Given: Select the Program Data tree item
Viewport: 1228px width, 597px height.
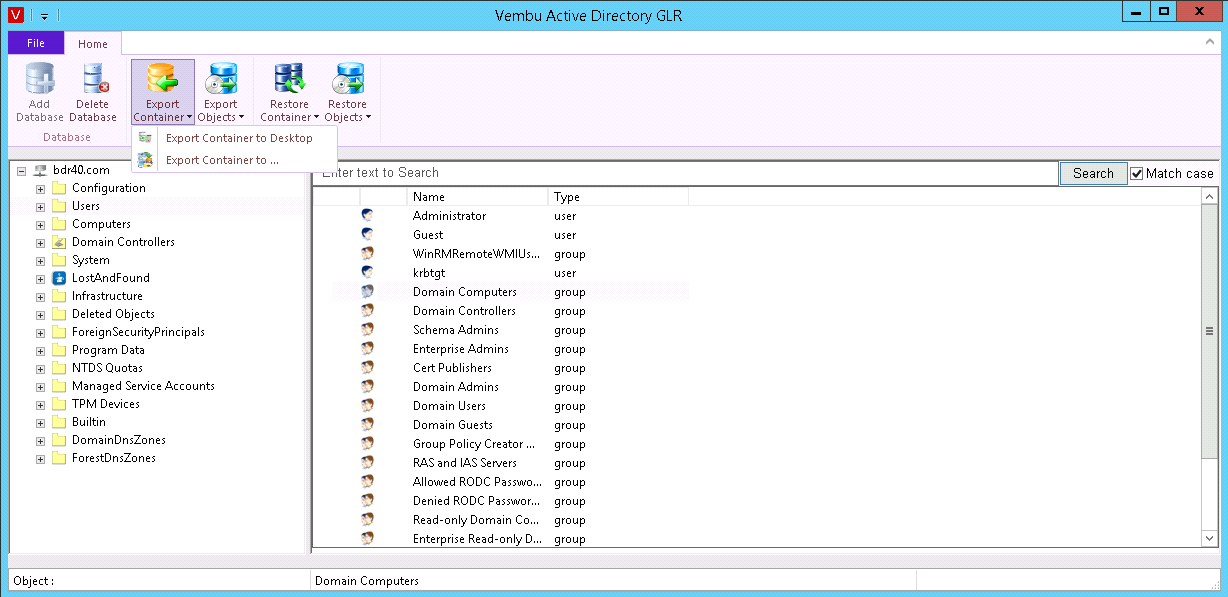Looking at the screenshot, I should (x=108, y=350).
